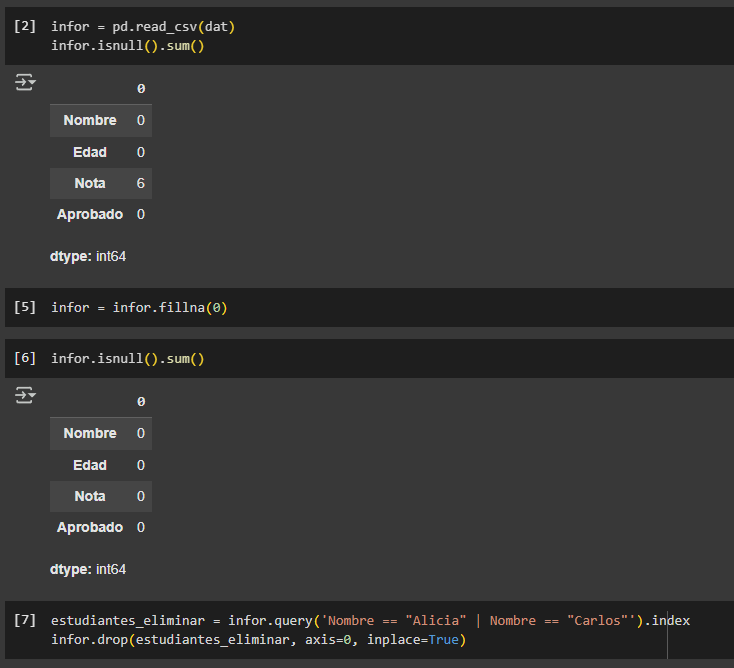Click the Edad row label in second output
This screenshot has width=734, height=668.
coord(90,465)
